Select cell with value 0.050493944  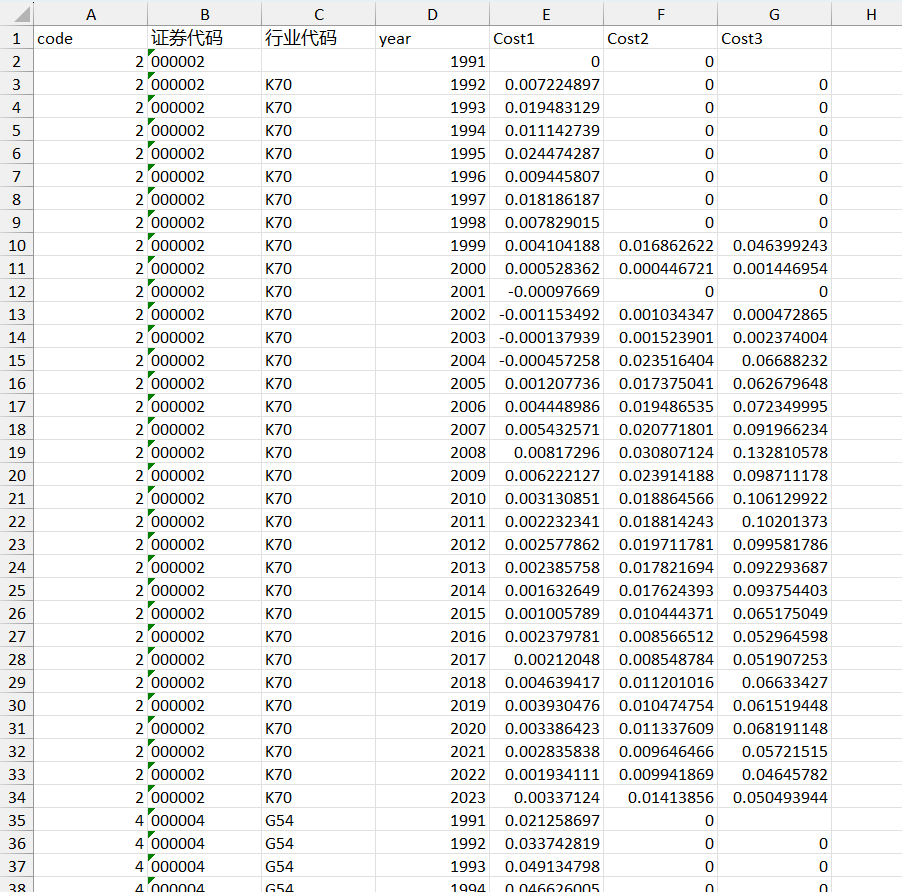(x=774, y=798)
